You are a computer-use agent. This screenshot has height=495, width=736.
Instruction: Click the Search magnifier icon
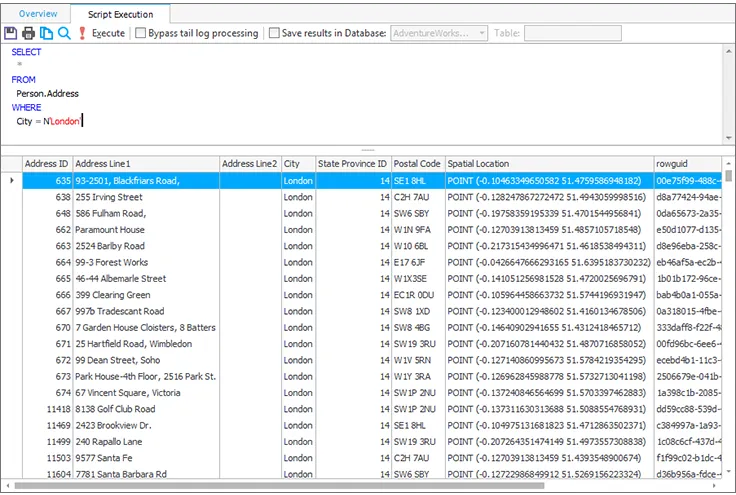click(64, 33)
